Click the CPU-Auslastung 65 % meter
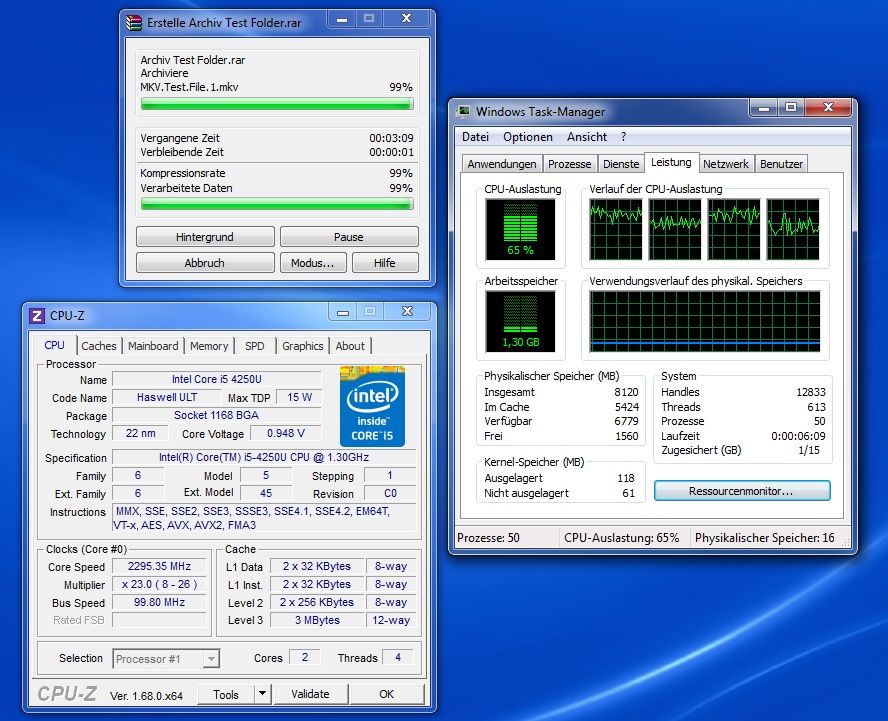Screen dimensions: 888x721 tap(520, 229)
